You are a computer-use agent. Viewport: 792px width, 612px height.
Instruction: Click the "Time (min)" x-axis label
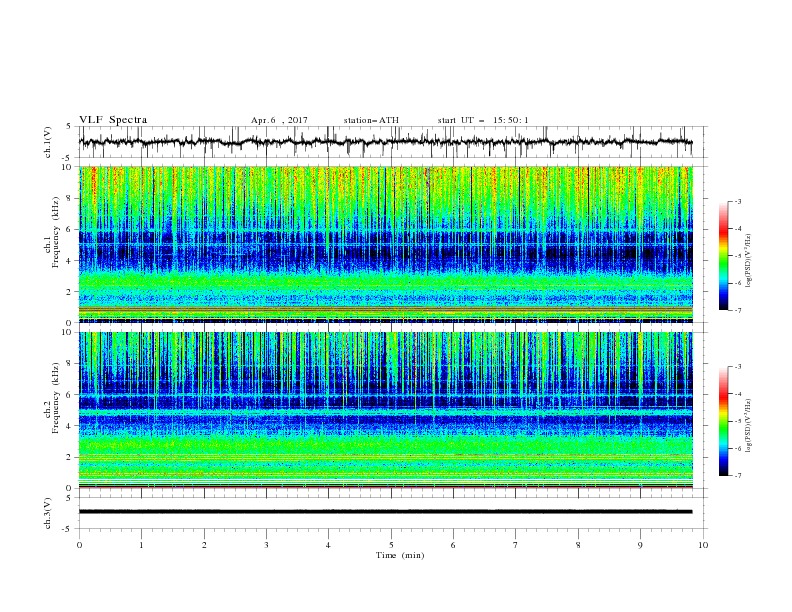point(400,555)
